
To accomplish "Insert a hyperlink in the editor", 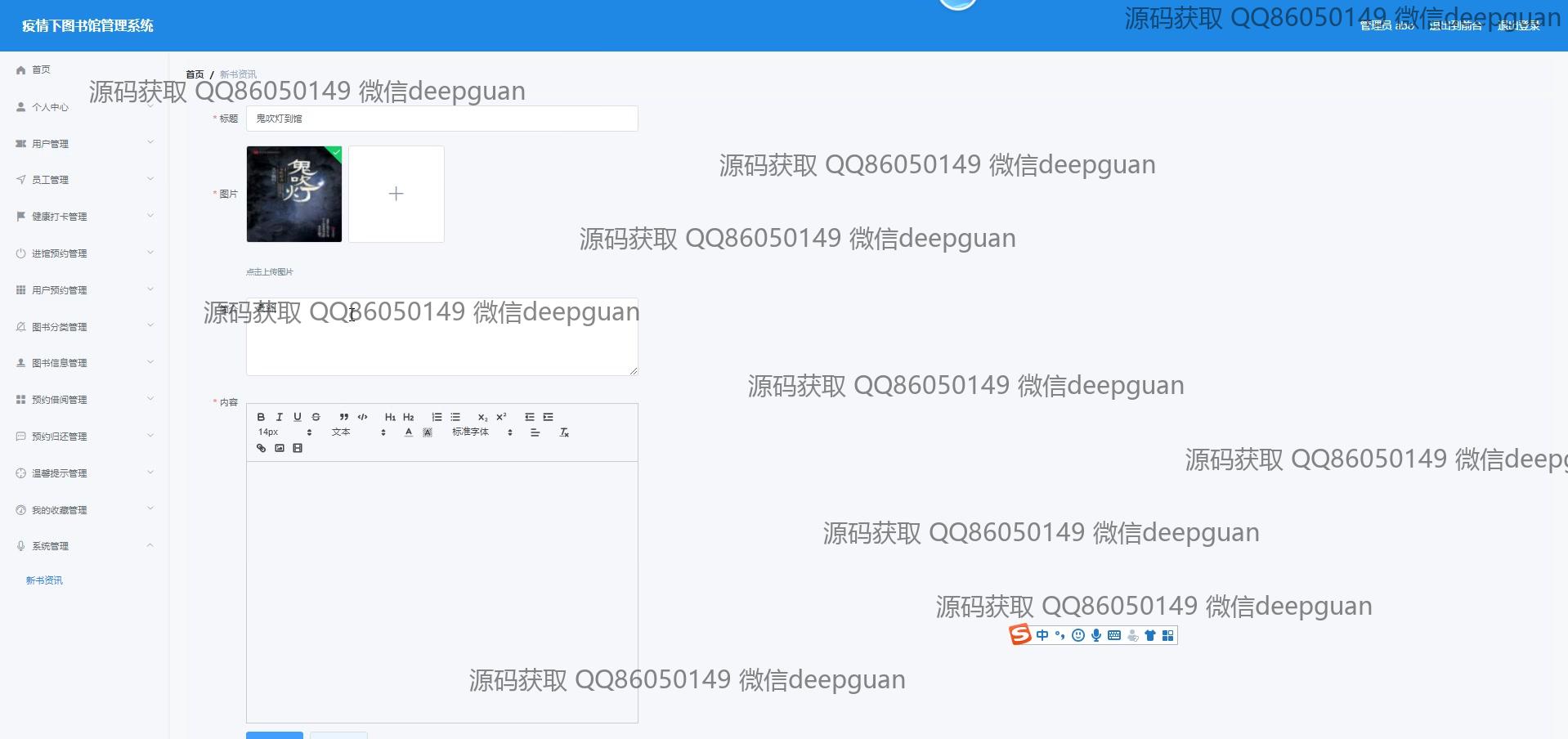I will point(261,448).
